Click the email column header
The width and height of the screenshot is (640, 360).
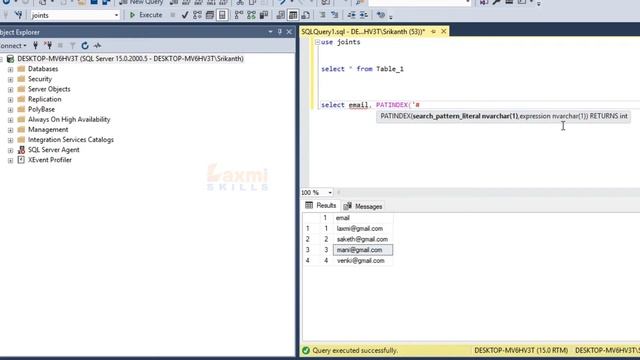click(x=363, y=218)
